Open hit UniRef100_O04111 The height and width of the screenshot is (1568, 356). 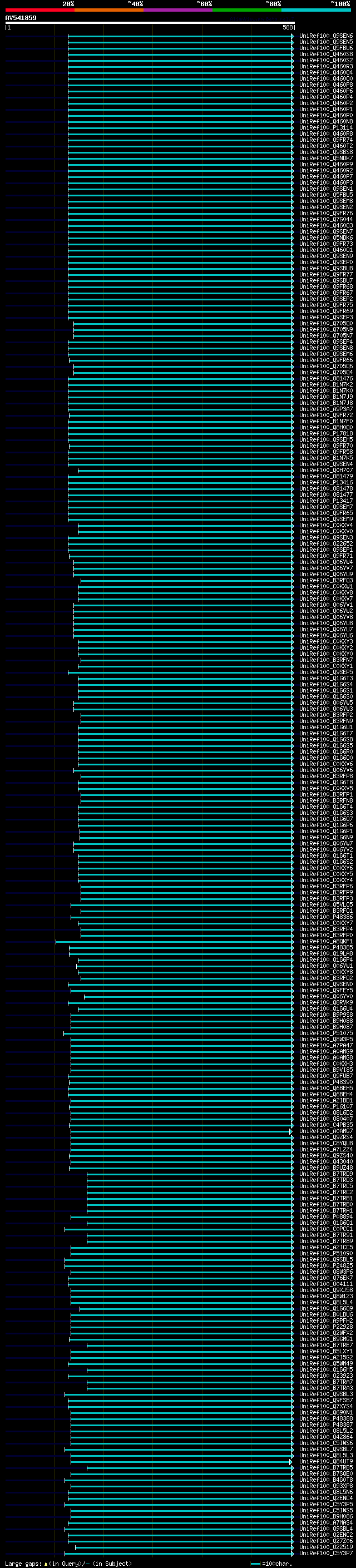click(325, 1284)
